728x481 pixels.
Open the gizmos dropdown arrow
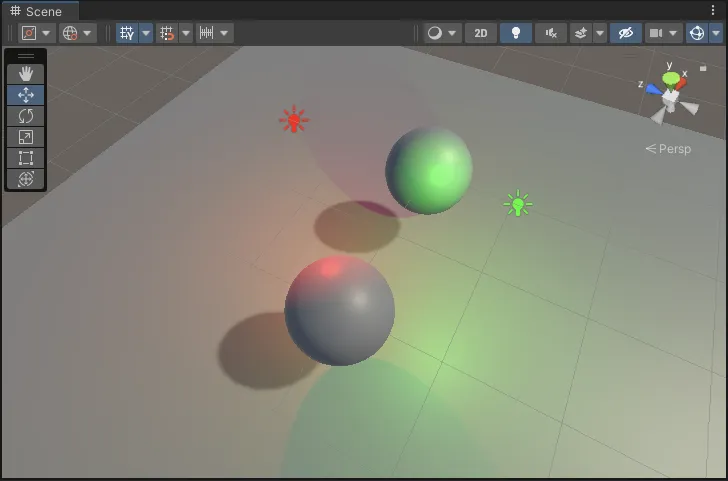714,33
